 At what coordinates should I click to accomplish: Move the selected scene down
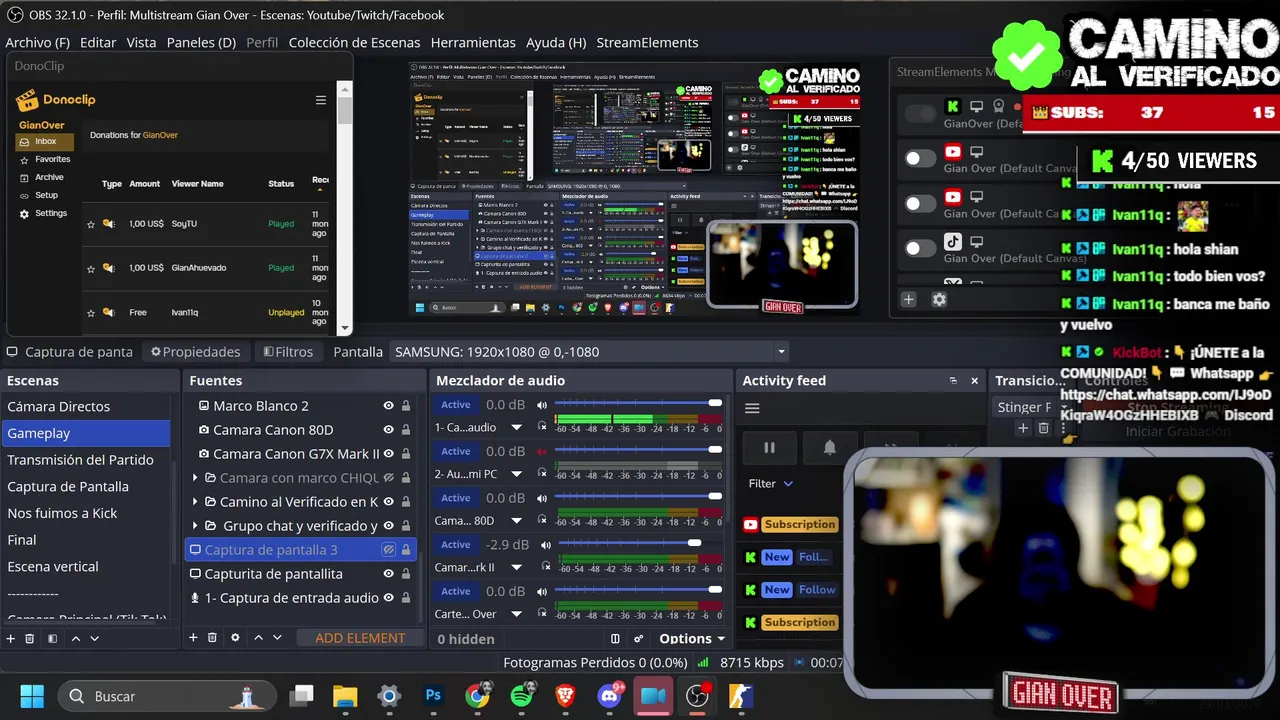pyautogui.click(x=95, y=638)
